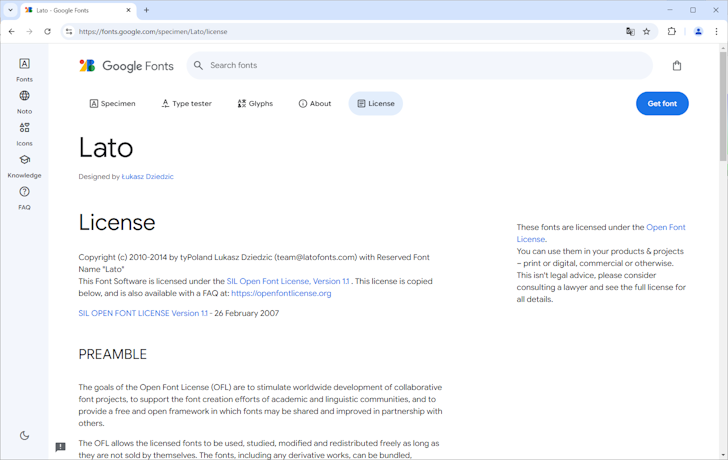Click the Search fonts input field
The height and width of the screenshot is (460, 728).
(420, 65)
